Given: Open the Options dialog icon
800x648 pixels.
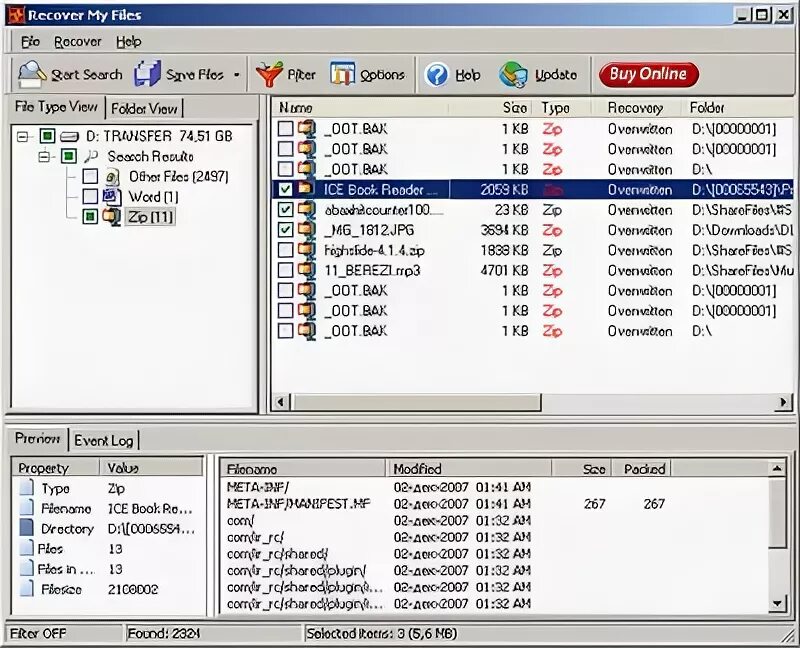Looking at the screenshot, I should coord(342,74).
